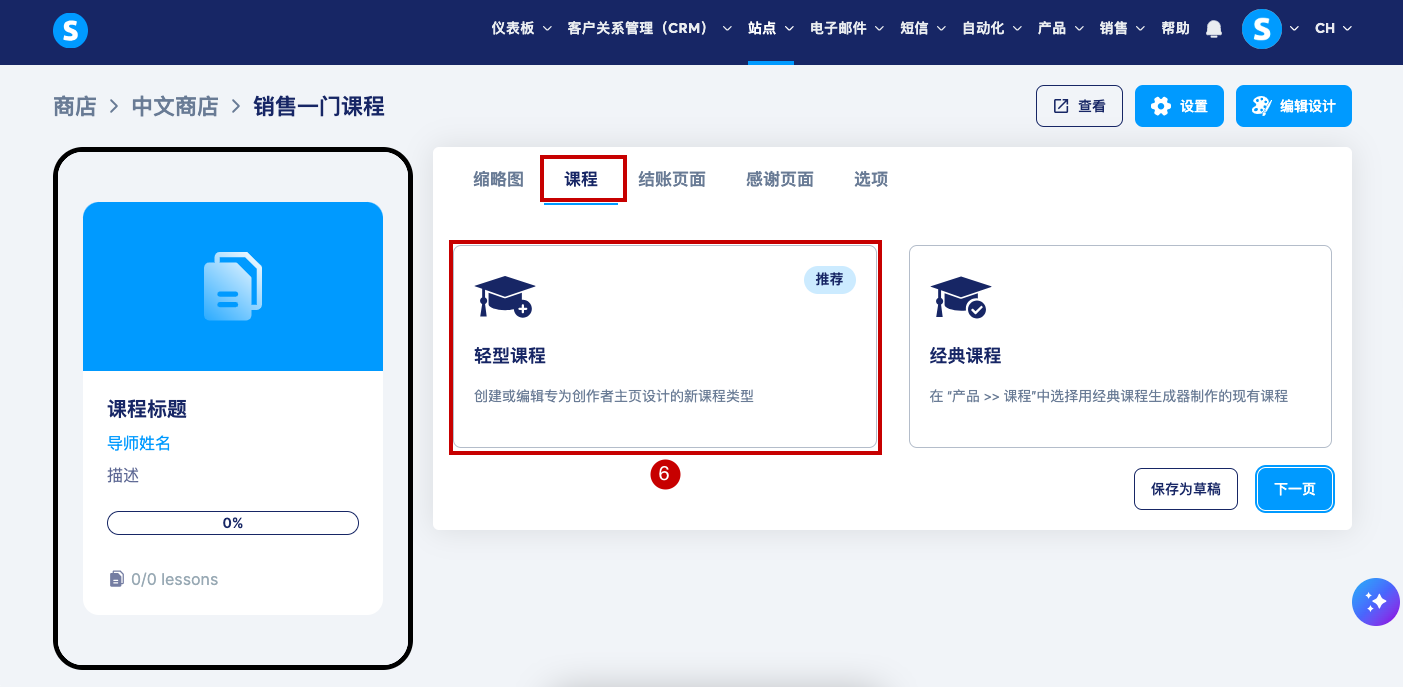The image size is (1403, 687).
Task: Expand the 短信 menu
Action: point(923,28)
